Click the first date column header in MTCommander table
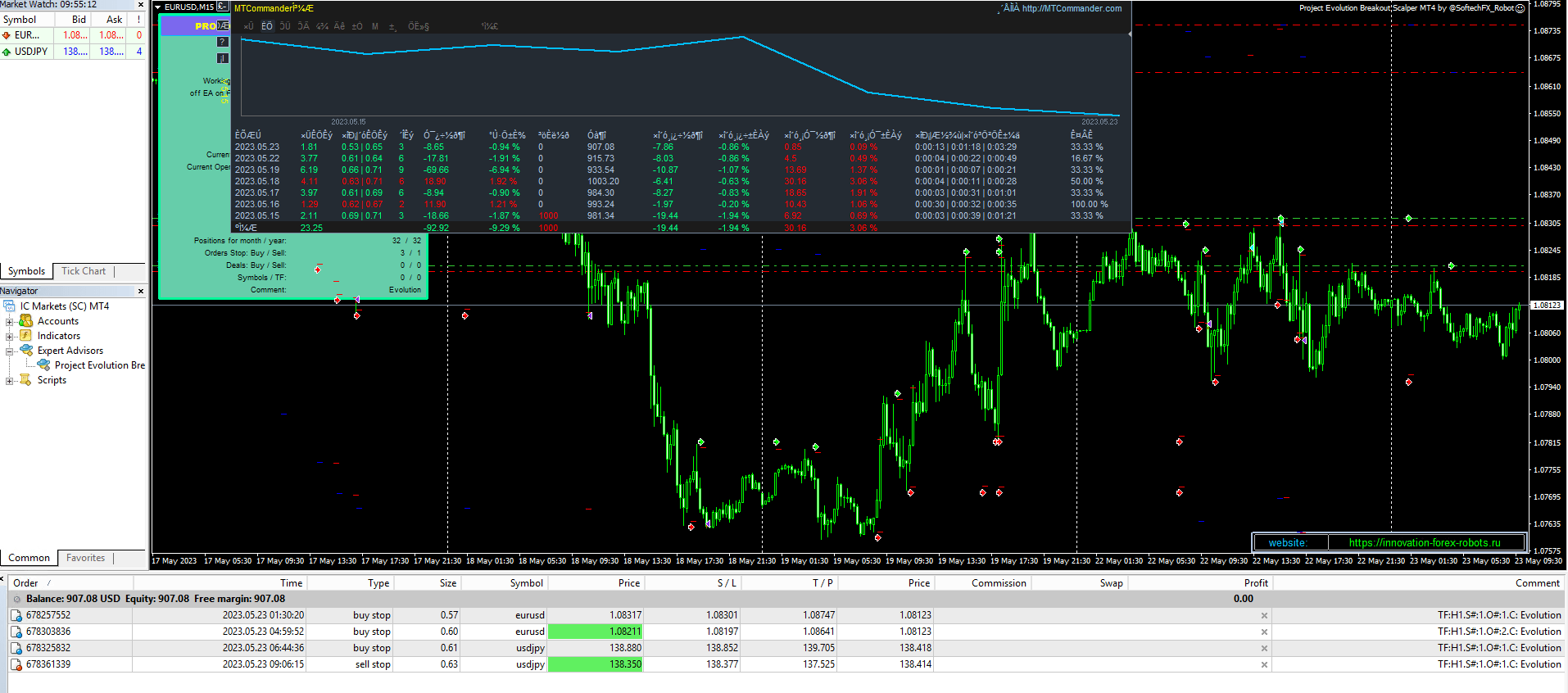The height and width of the screenshot is (693, 1568). coord(248,135)
